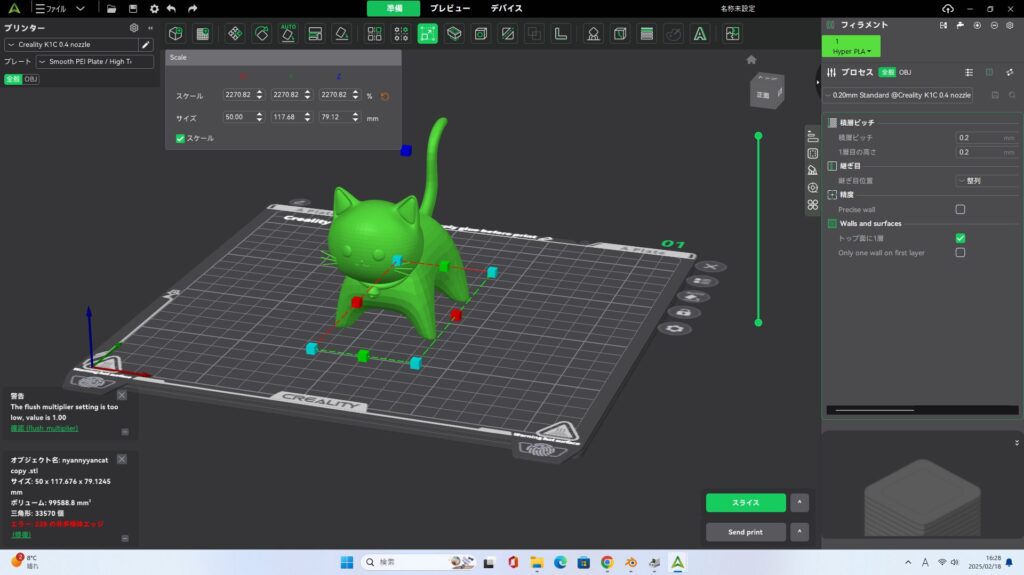Expand arrow beside the スライス button
Image resolution: width=1024 pixels, height=575 pixels.
coord(799,502)
